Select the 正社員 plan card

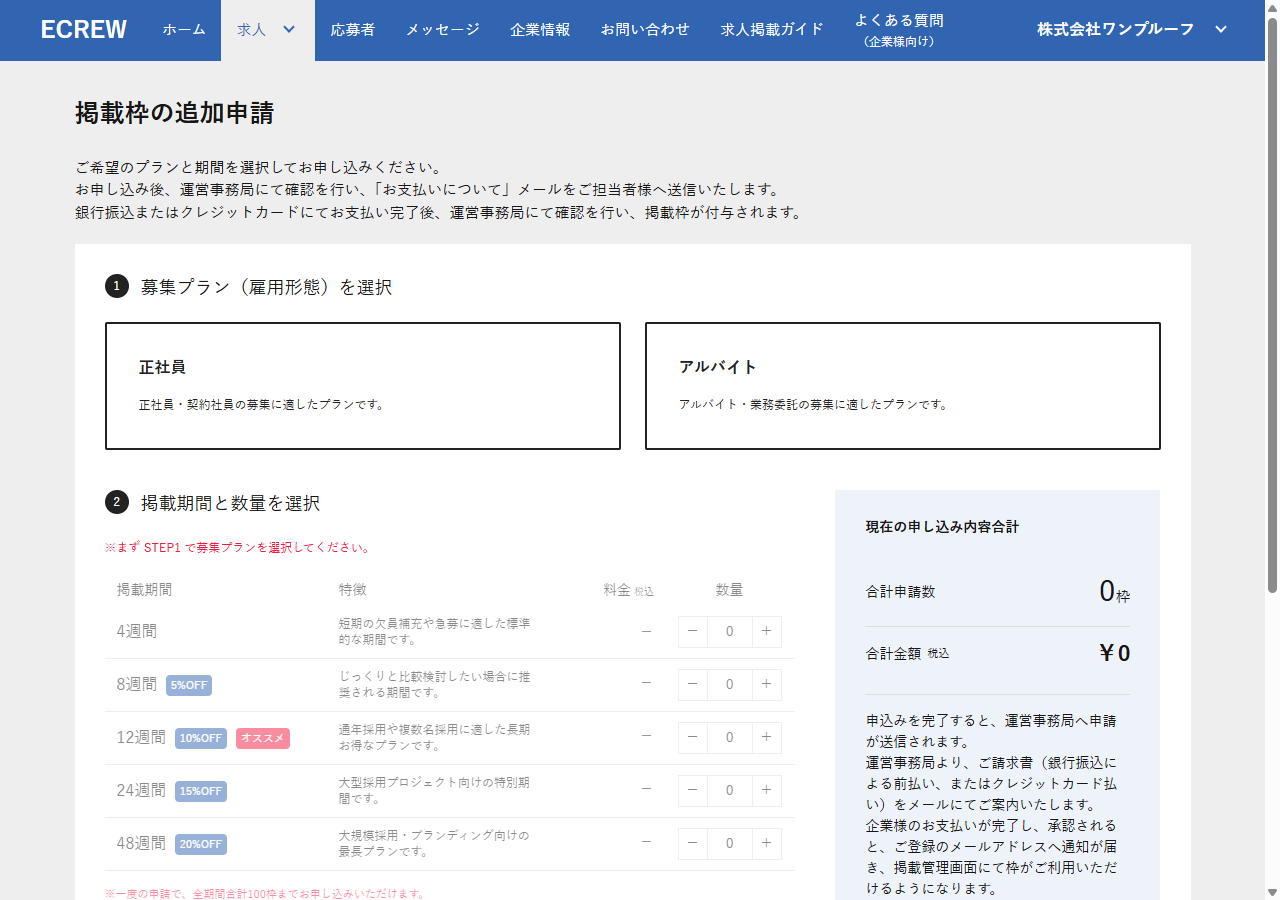pyautogui.click(x=363, y=386)
